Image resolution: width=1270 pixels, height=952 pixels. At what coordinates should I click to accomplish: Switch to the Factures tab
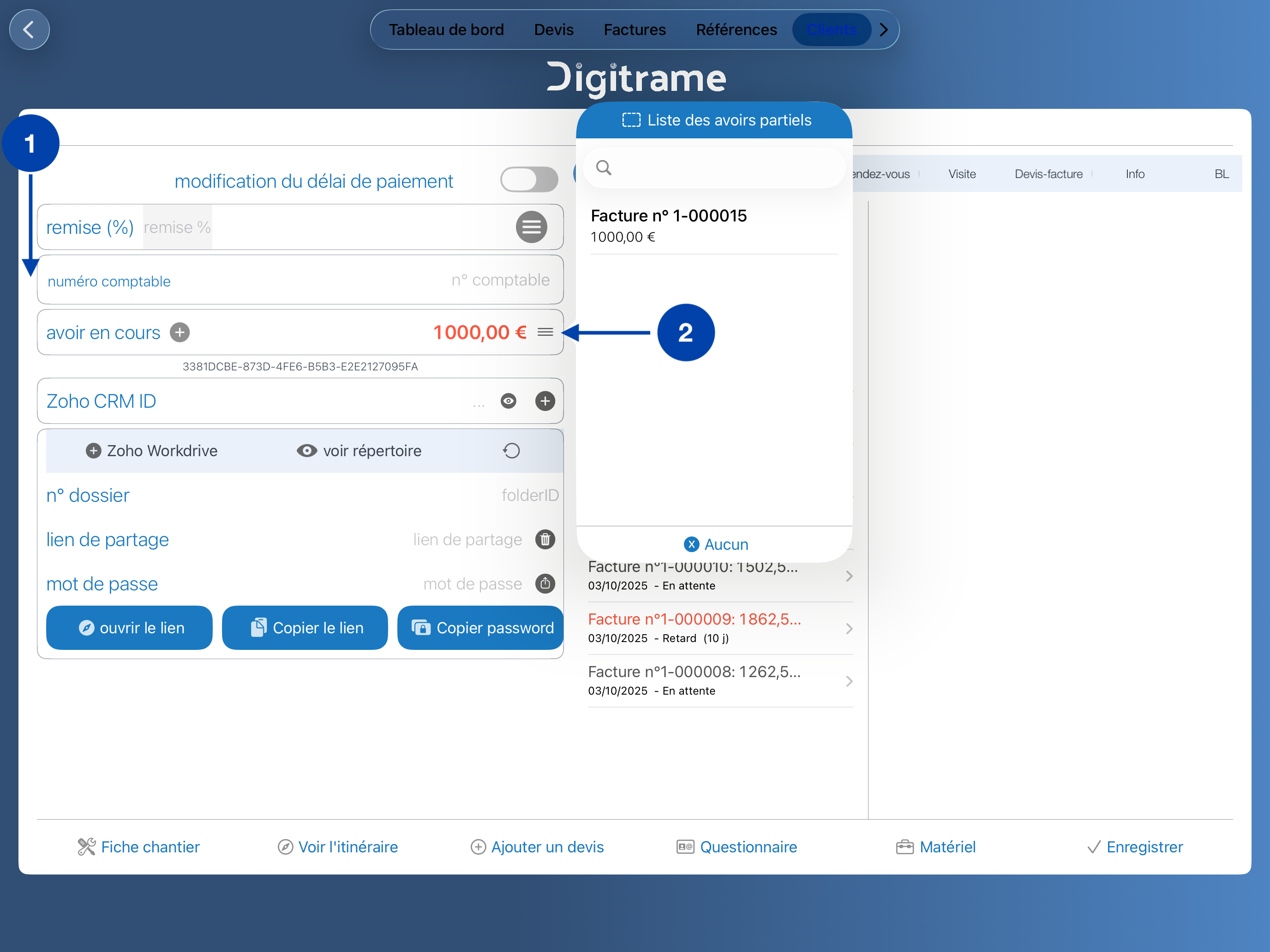[635, 29]
